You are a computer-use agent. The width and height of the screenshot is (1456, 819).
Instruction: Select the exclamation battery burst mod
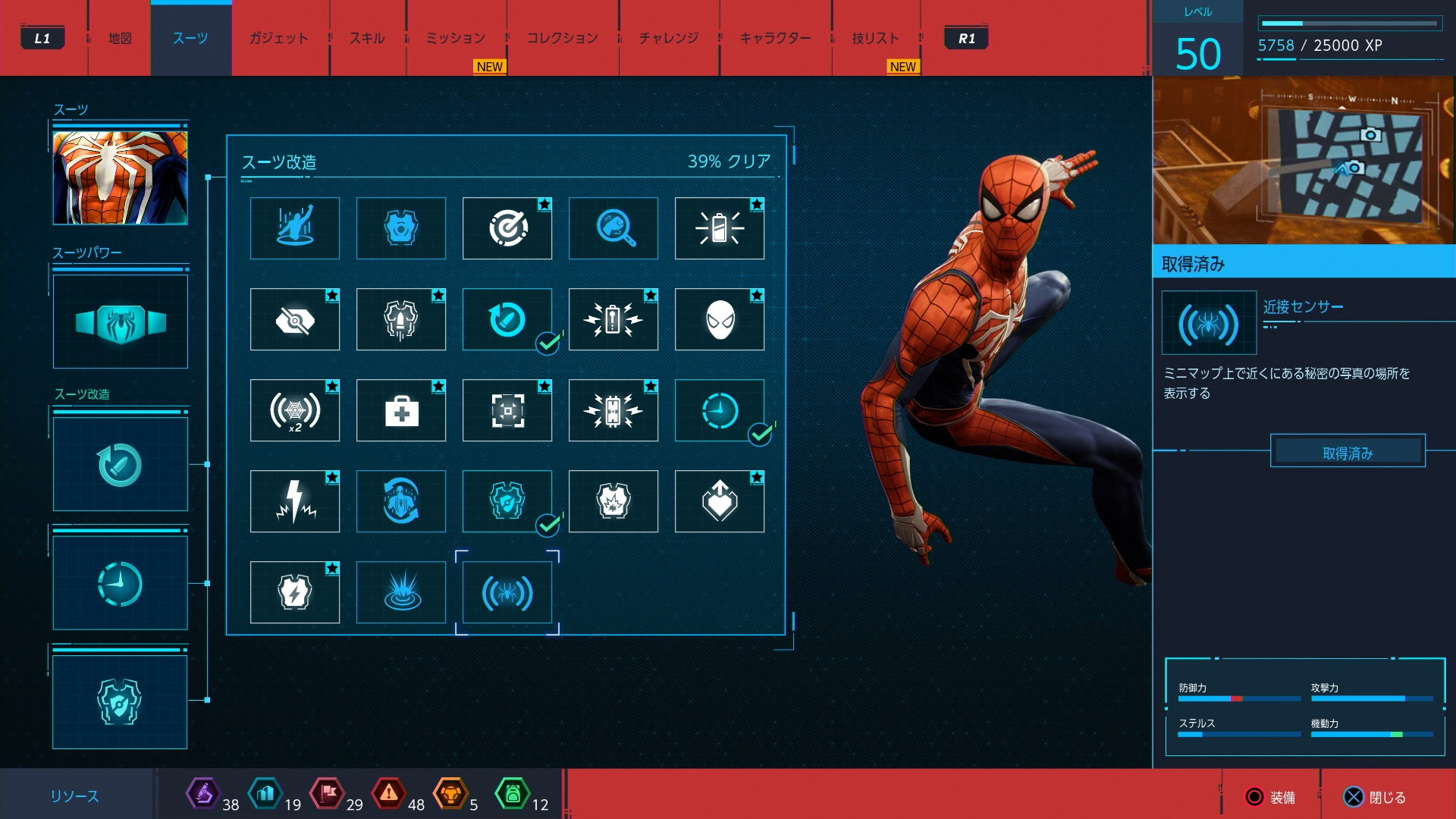click(x=613, y=319)
